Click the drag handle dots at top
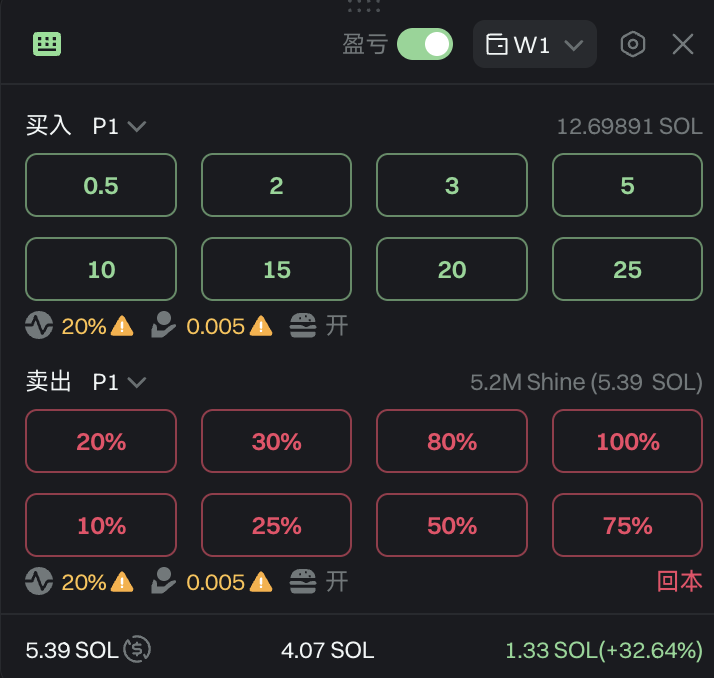The height and width of the screenshot is (678, 714). click(364, 6)
